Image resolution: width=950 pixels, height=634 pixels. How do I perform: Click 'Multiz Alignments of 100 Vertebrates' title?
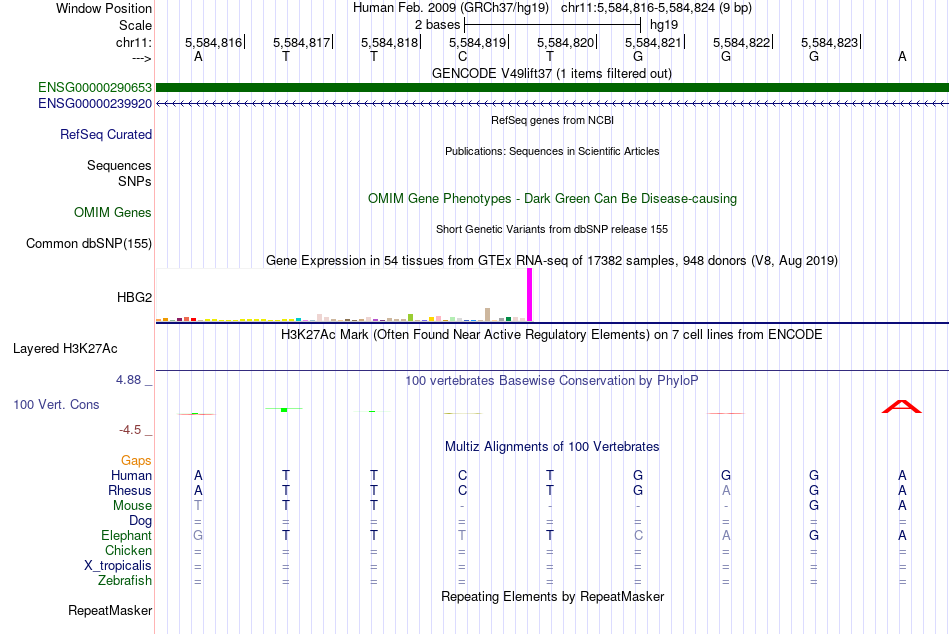coord(552,447)
